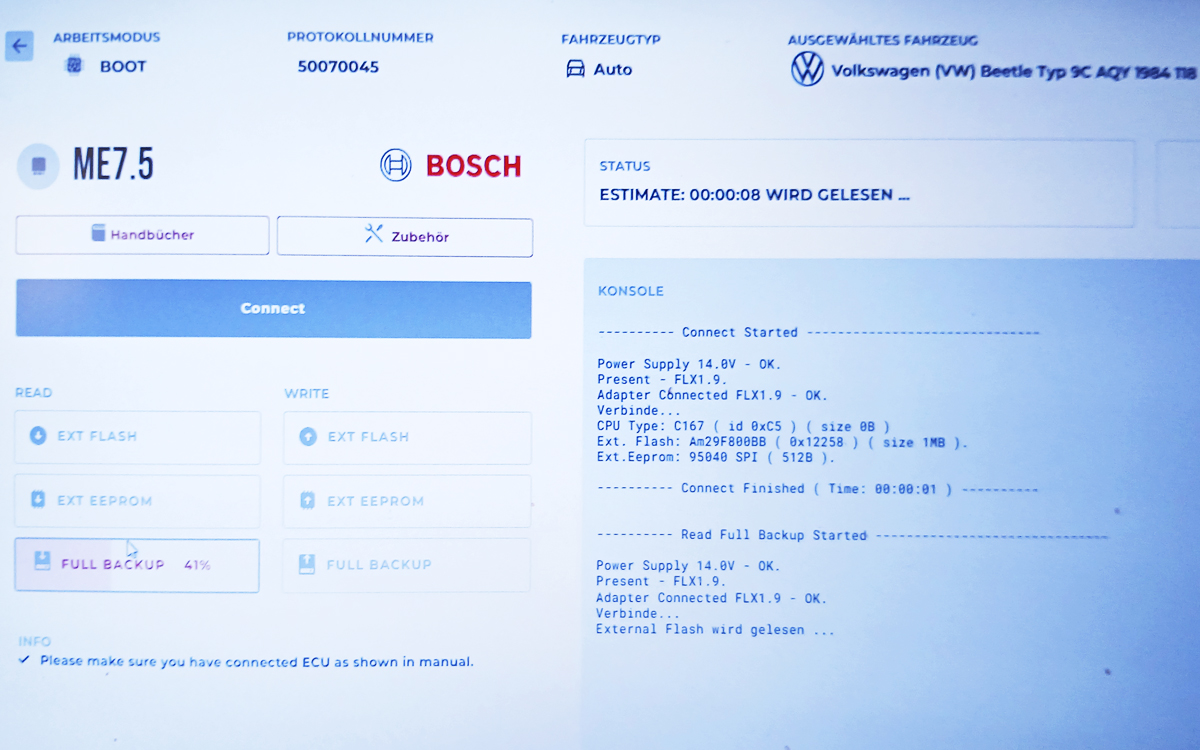
Task: Choose EXT FLASH under Write
Action: pos(406,437)
